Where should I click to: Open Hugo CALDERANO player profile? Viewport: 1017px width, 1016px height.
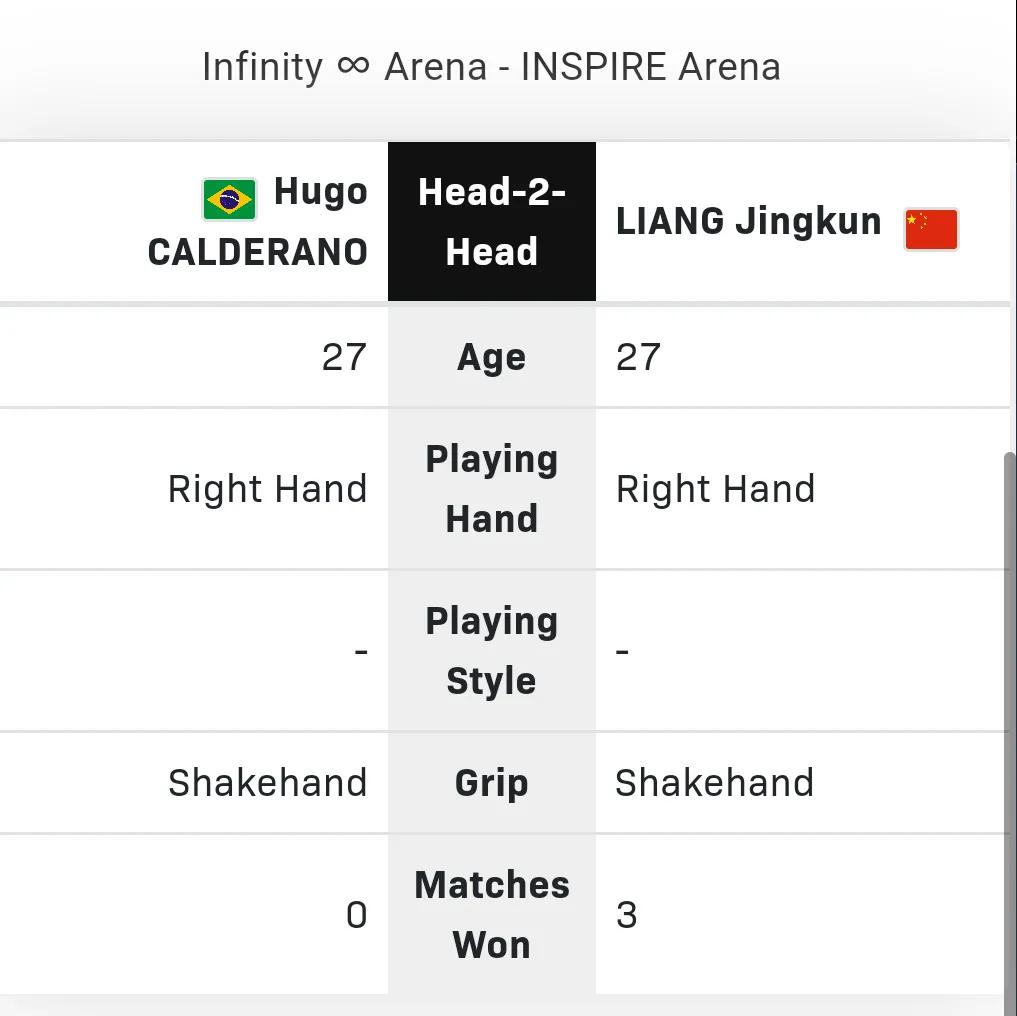257,221
